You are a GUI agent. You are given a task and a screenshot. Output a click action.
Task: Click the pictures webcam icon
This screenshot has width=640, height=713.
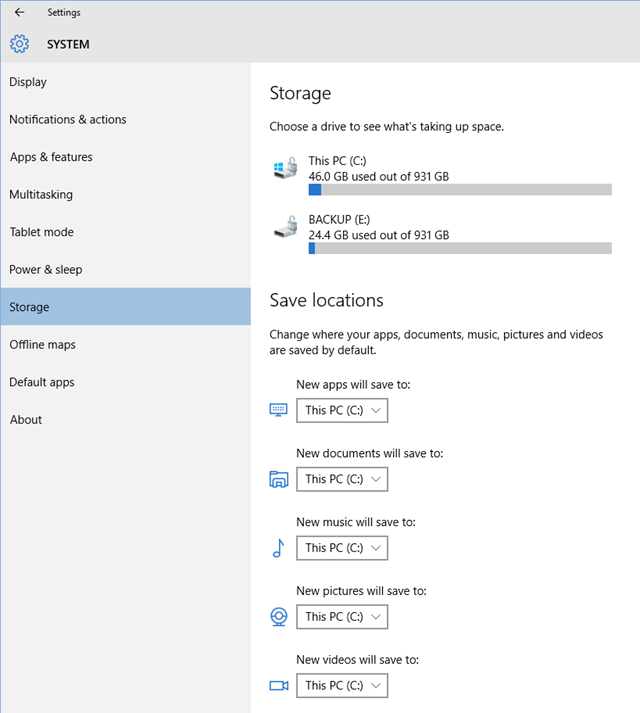pyautogui.click(x=278, y=617)
